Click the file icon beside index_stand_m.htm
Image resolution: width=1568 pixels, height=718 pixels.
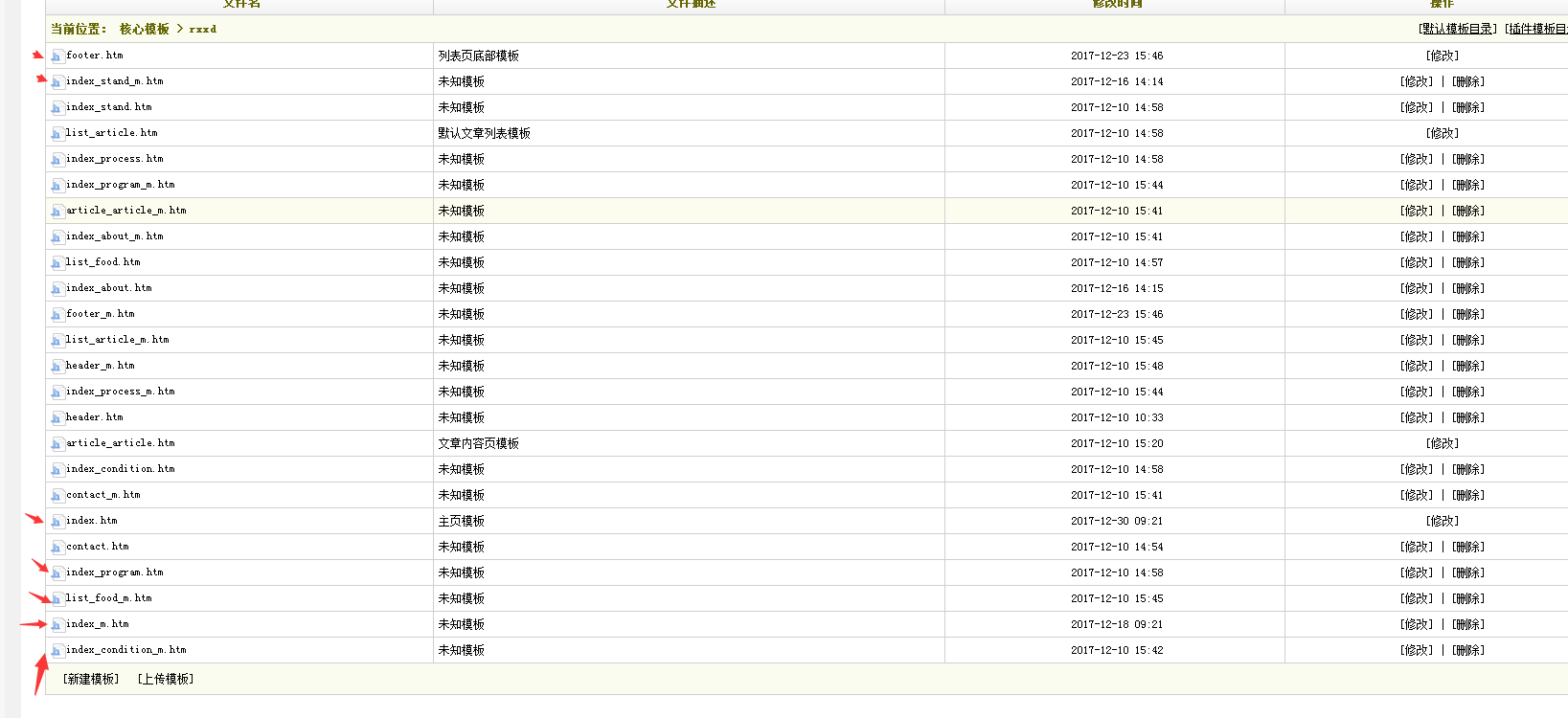tap(57, 82)
